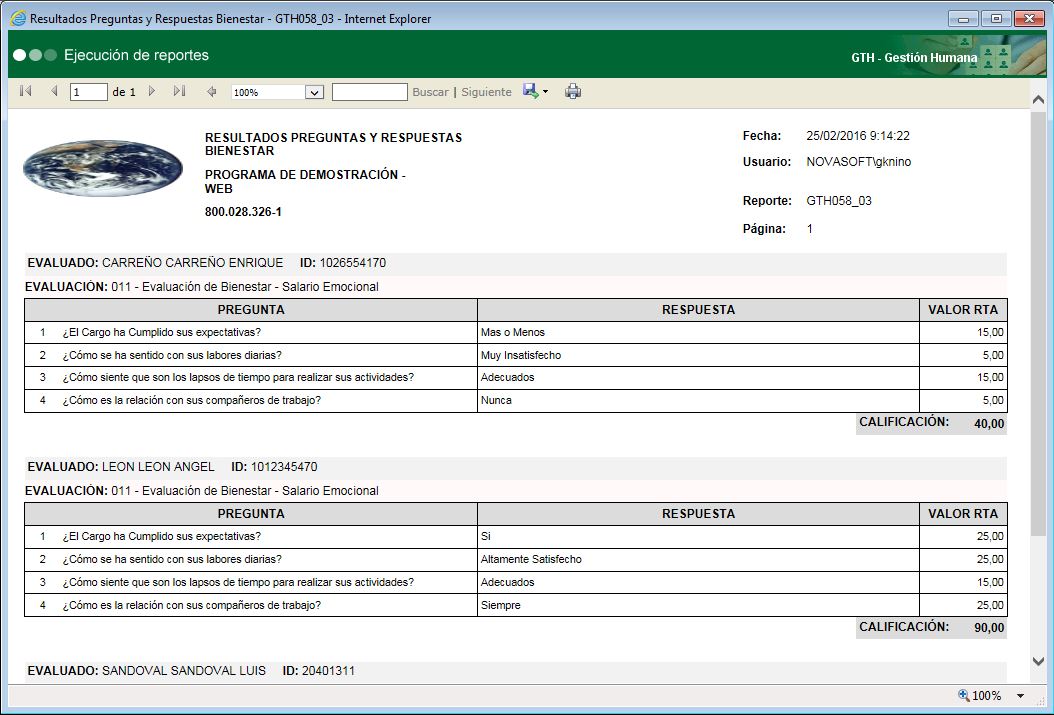Click the 'de 1' total pages text
Viewport: 1054px width, 715px height.
(124, 92)
